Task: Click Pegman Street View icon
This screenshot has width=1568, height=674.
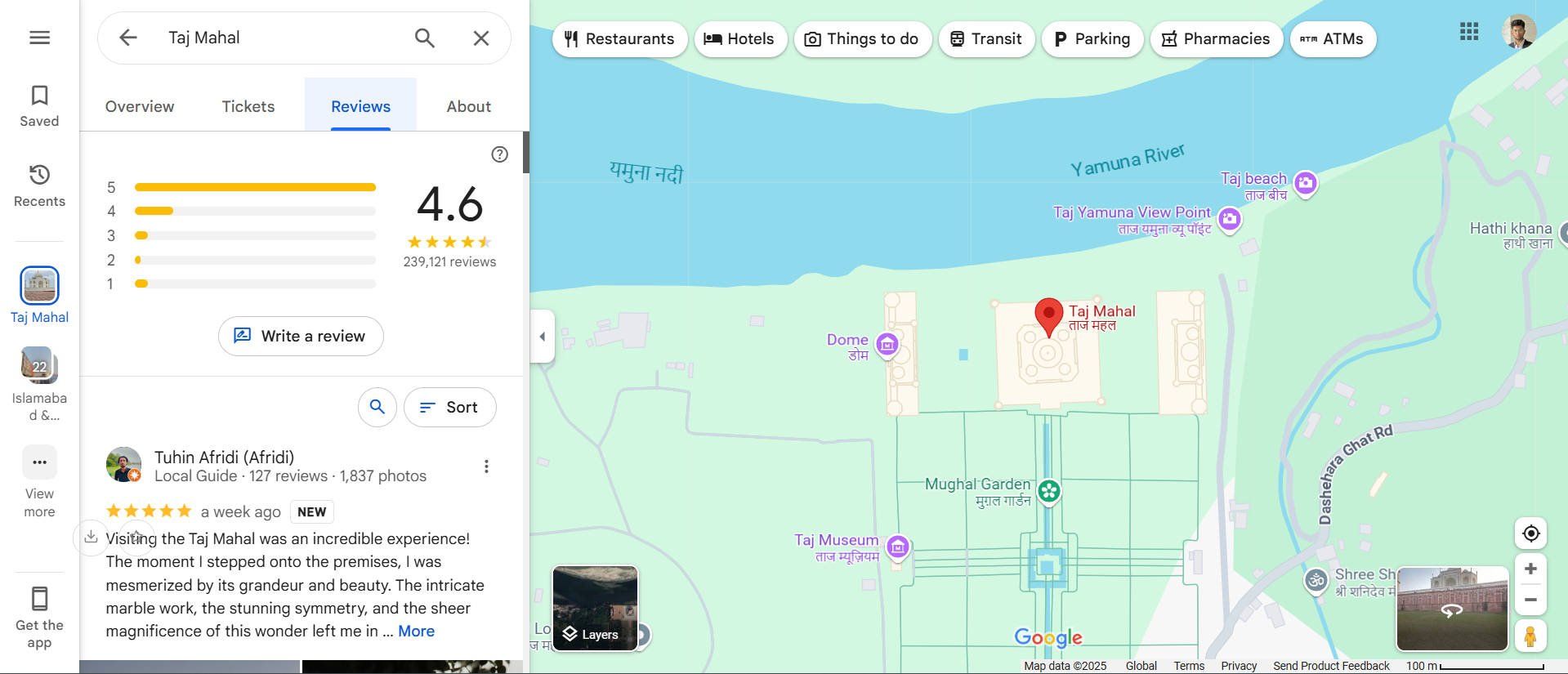Action: coord(1530,636)
